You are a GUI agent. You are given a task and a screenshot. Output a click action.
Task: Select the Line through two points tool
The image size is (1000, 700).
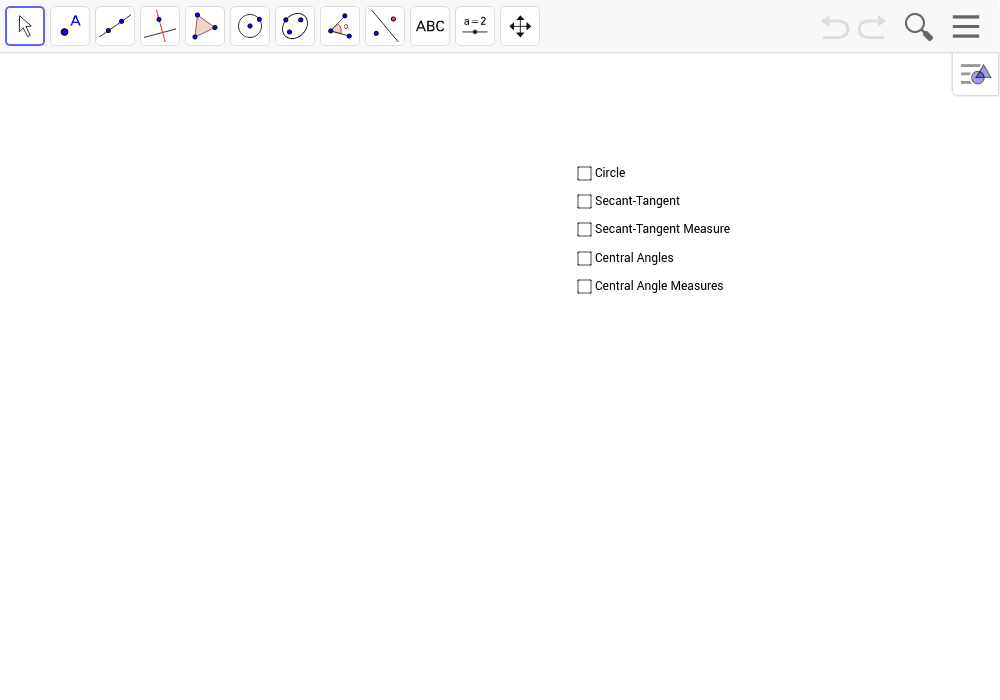tap(115, 26)
